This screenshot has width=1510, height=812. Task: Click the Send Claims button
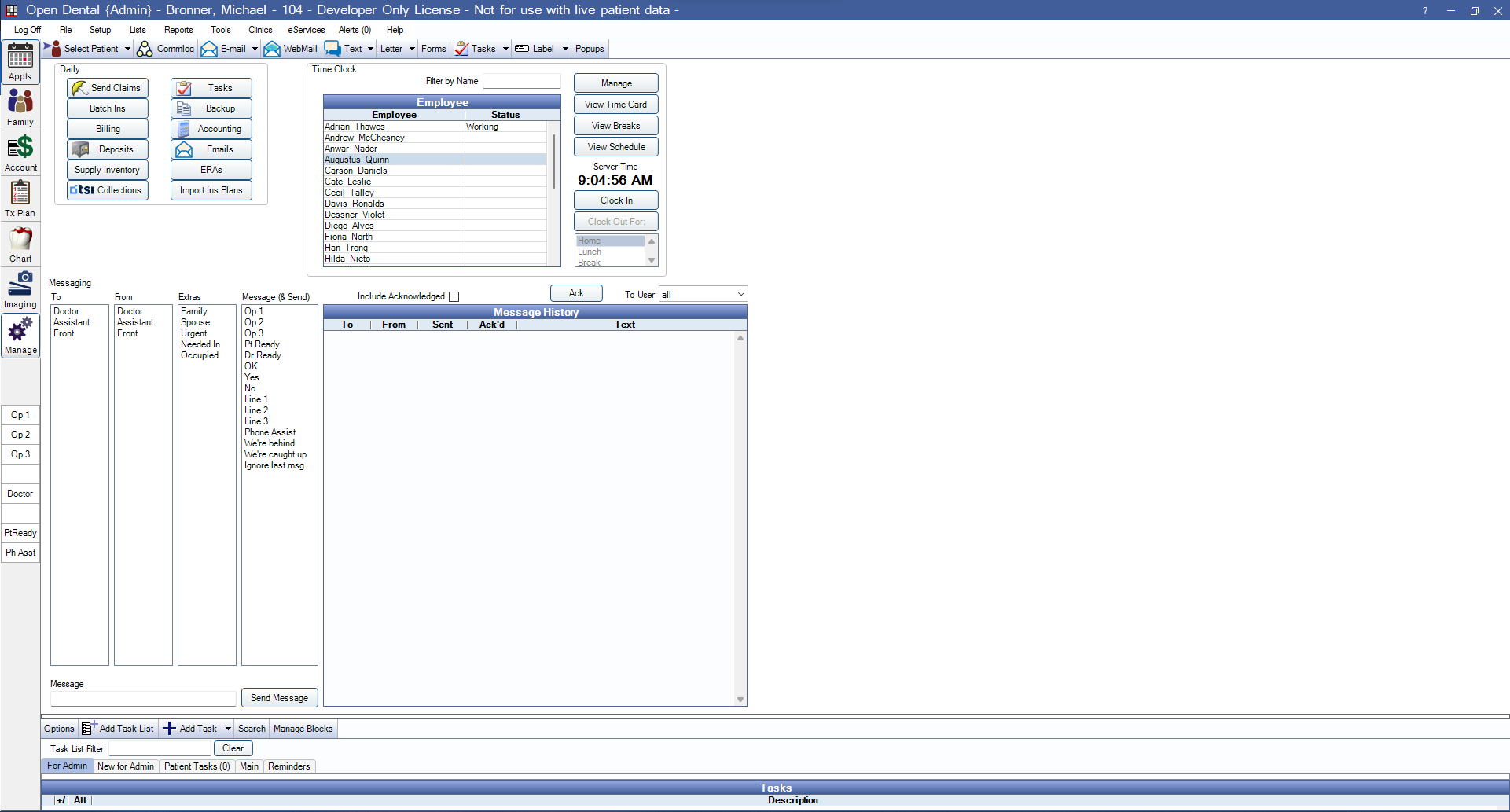pos(108,88)
